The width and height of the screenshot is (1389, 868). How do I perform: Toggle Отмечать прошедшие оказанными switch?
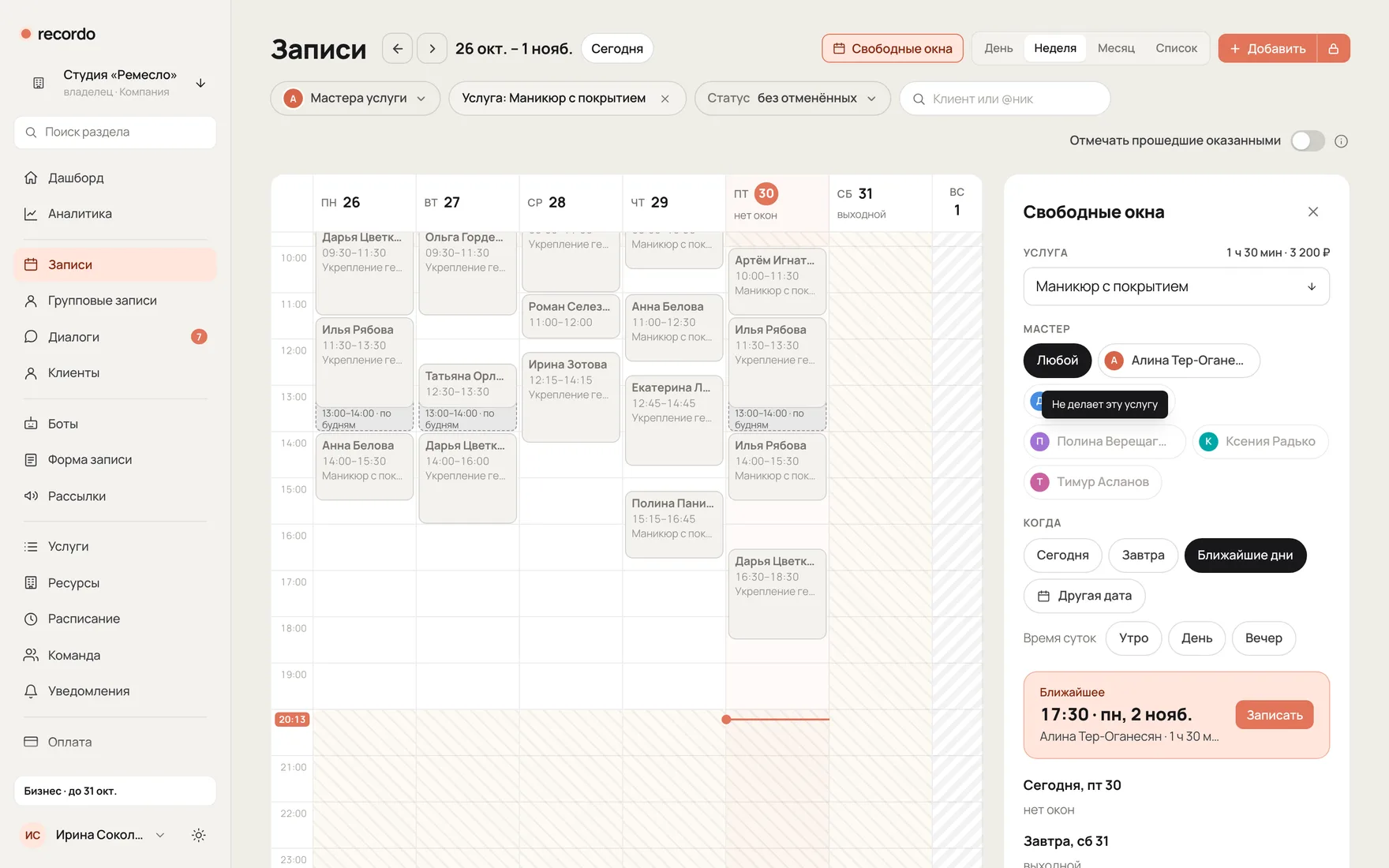point(1308,140)
